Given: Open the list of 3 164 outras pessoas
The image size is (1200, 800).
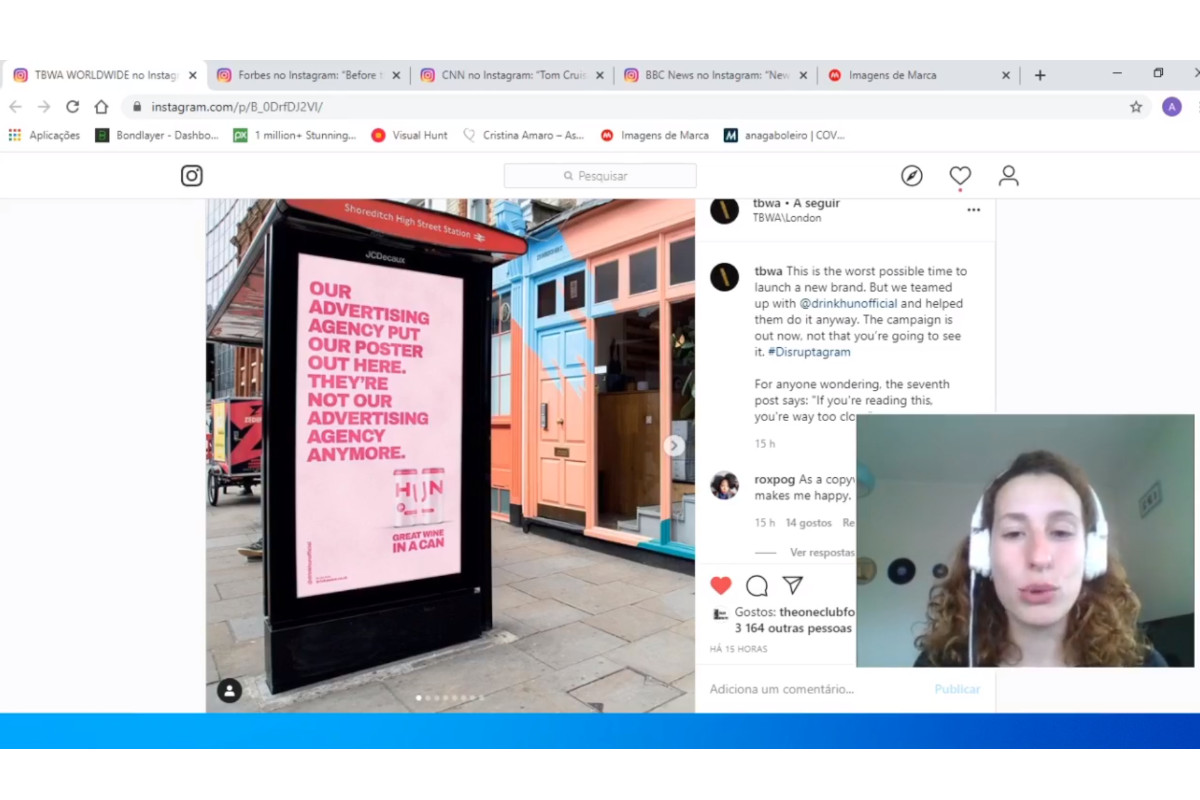Looking at the screenshot, I should pos(793,628).
